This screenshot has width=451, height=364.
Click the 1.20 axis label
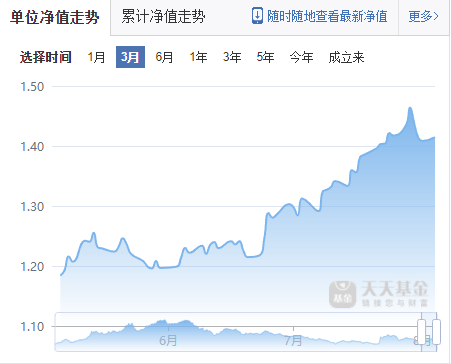point(32,266)
